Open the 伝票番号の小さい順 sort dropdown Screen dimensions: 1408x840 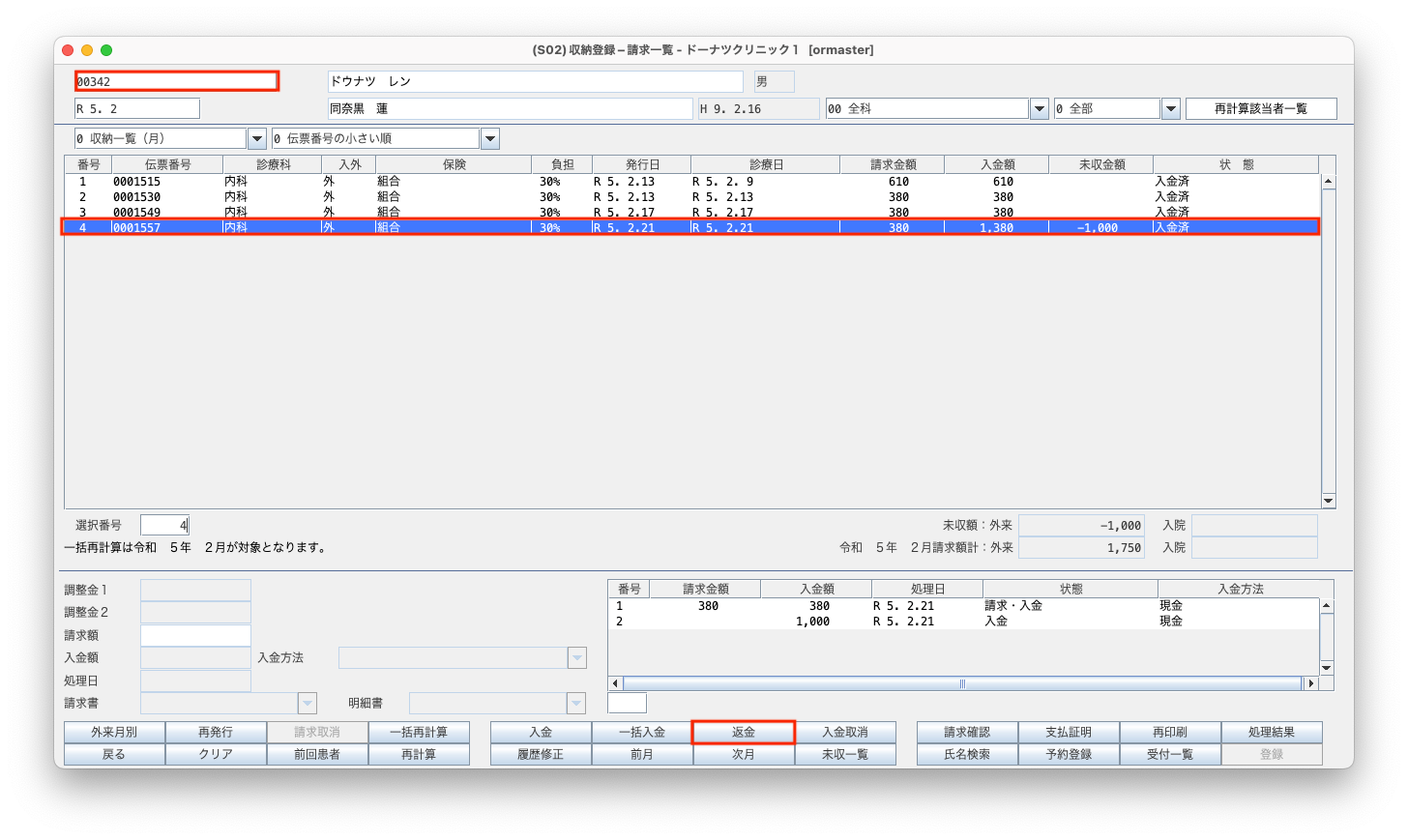click(x=490, y=139)
